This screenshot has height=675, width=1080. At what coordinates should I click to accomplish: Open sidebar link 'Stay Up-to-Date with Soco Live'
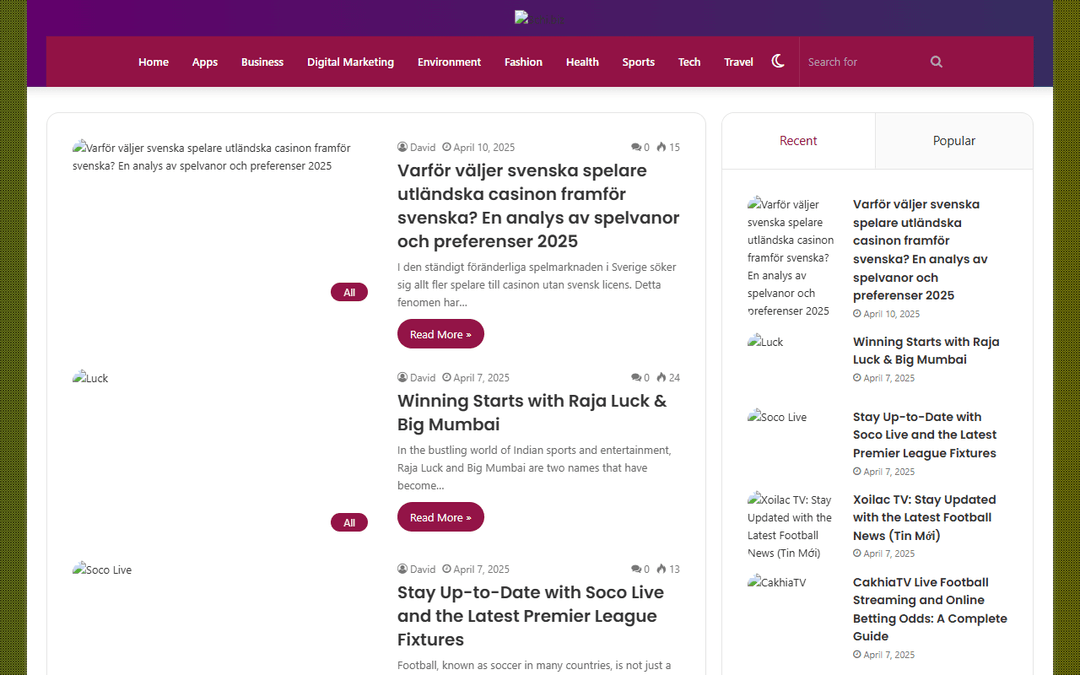[924, 435]
